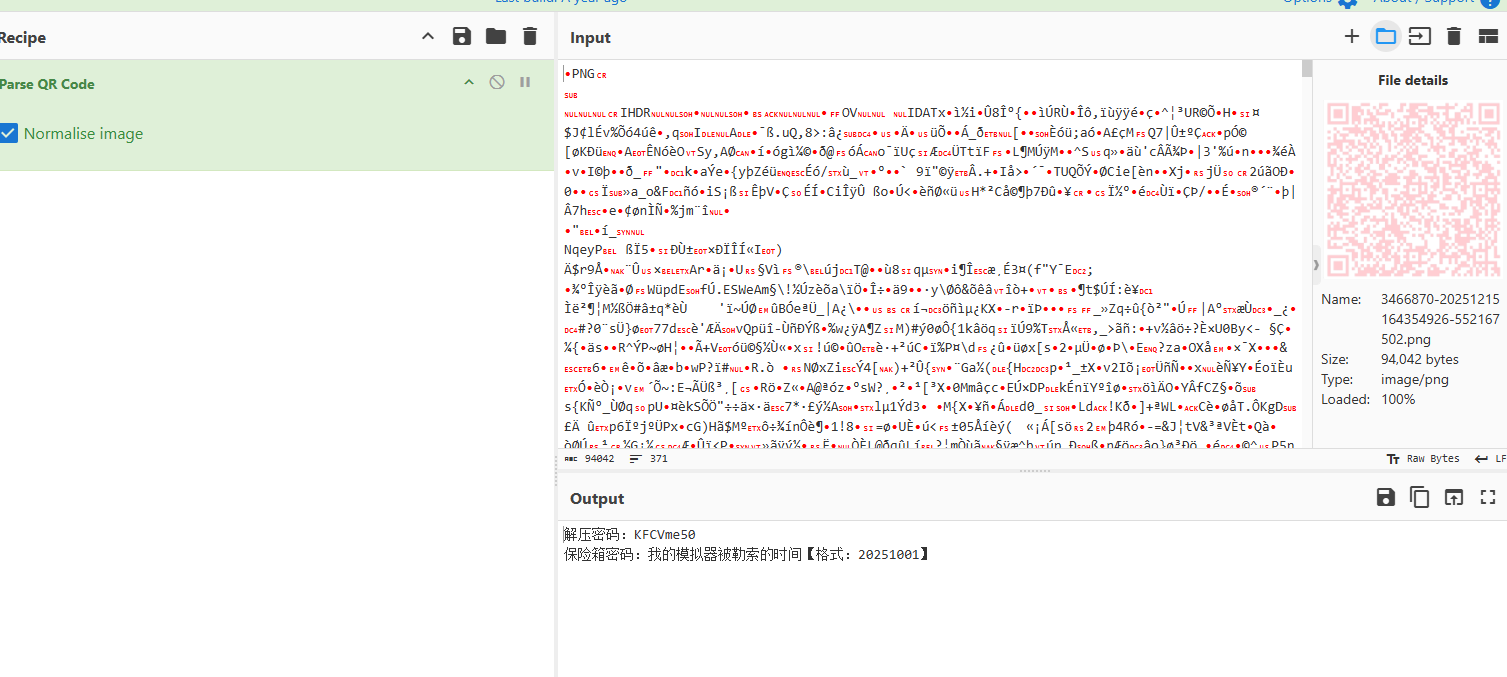This screenshot has height=677, width=1507.
Task: Click the File details heading
Action: pyautogui.click(x=1412, y=80)
